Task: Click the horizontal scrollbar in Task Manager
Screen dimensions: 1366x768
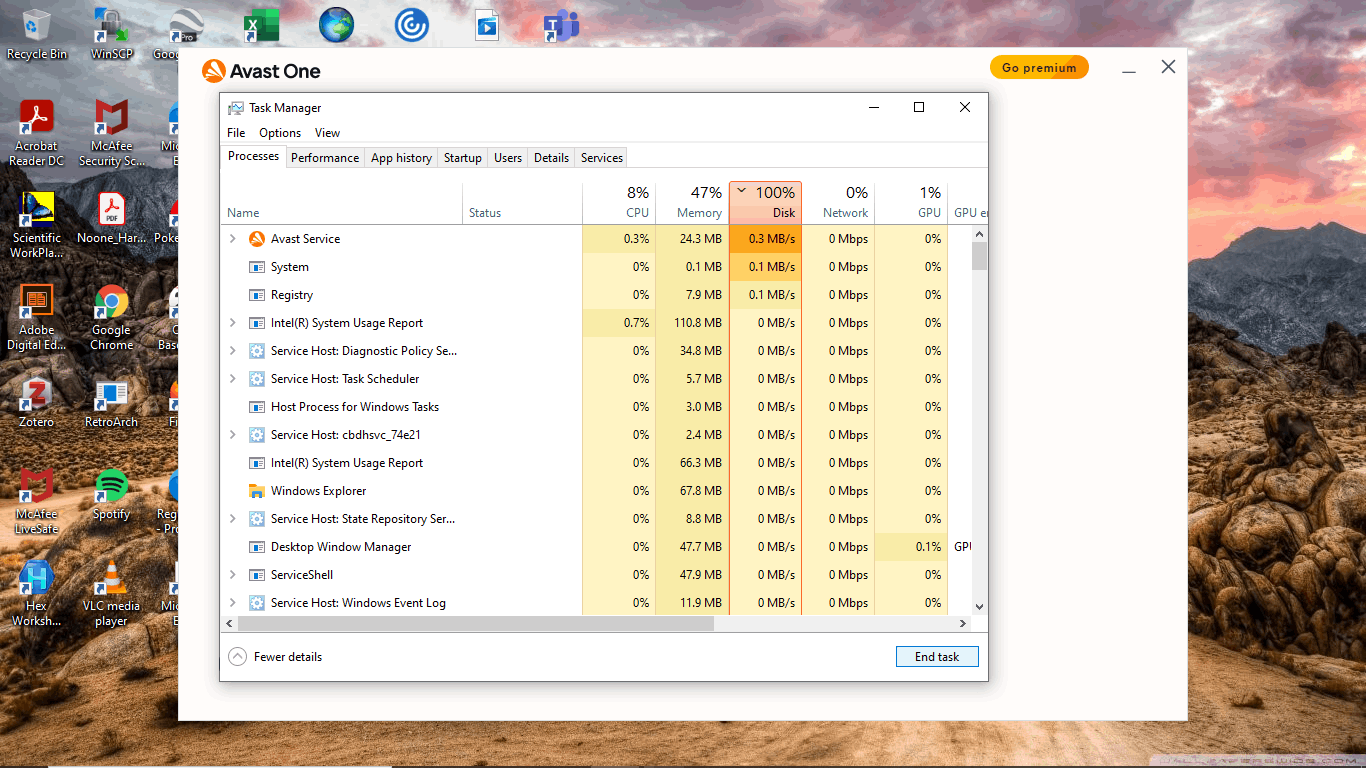Action: [475, 623]
